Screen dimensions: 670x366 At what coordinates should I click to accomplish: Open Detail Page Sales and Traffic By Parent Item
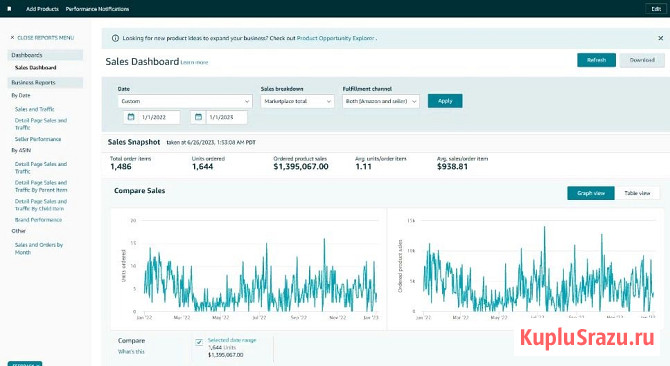coord(41,186)
